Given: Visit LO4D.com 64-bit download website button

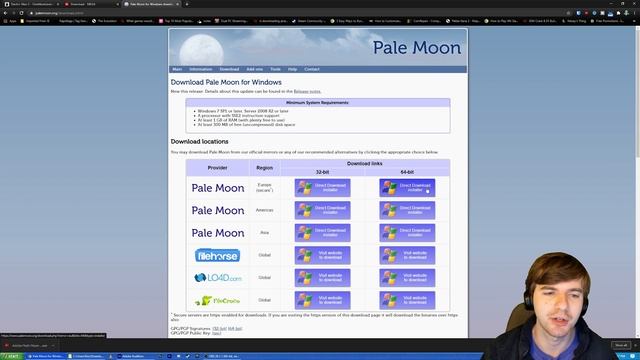Looking at the screenshot, I should pos(407,278).
